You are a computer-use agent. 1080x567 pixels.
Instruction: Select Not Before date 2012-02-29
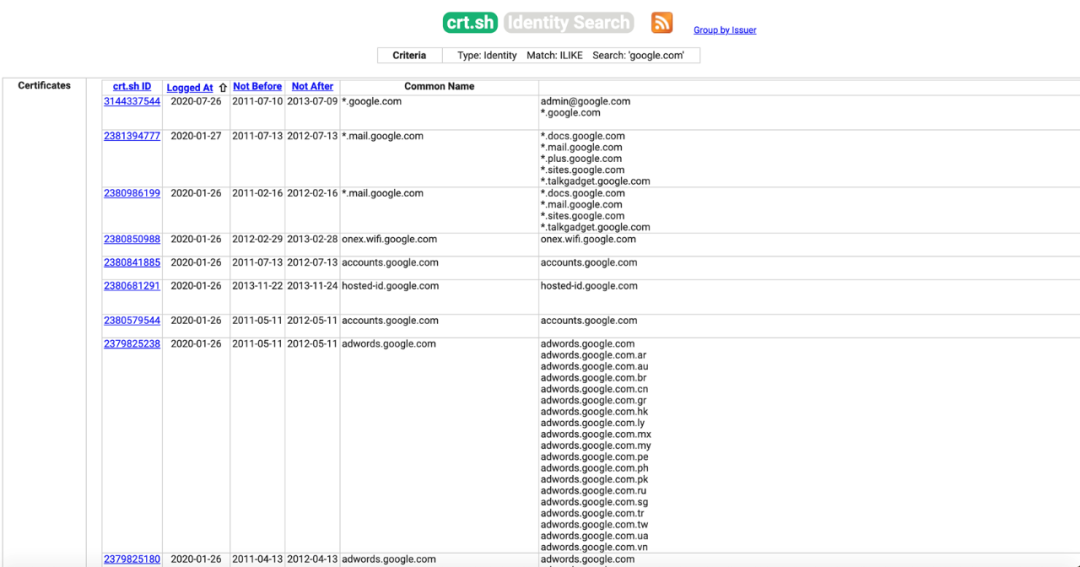(x=257, y=239)
